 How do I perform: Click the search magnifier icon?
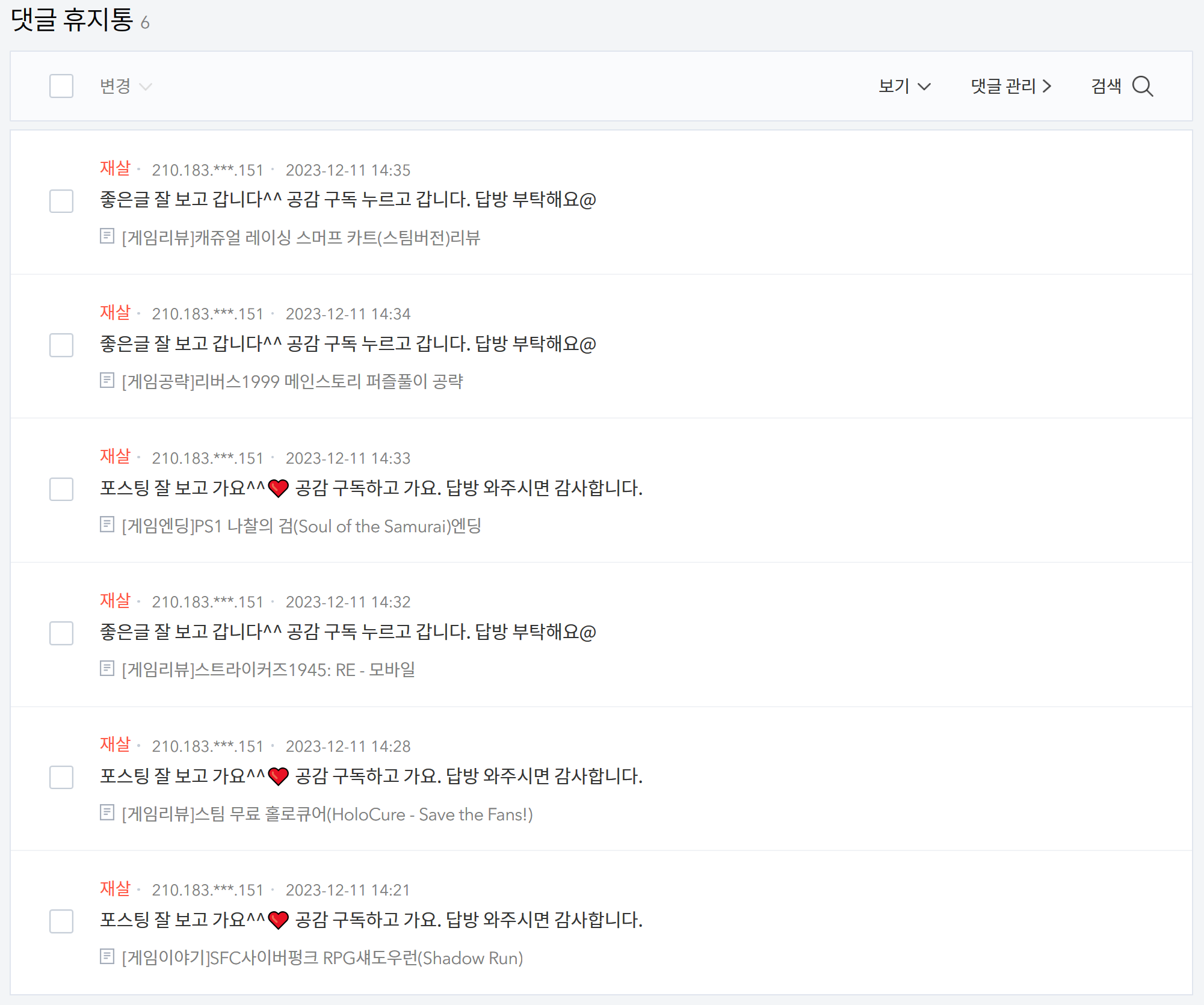[x=1142, y=87]
